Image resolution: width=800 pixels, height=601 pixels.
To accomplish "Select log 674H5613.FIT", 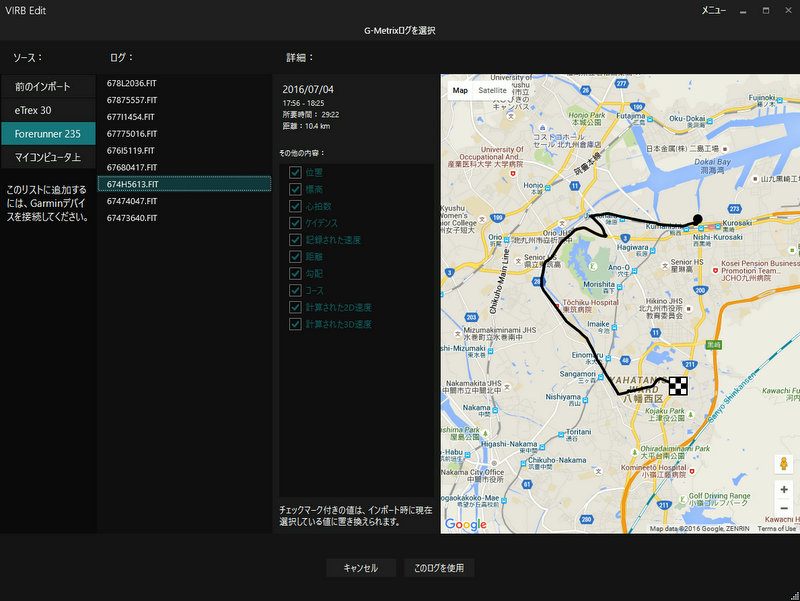I will click(184, 184).
